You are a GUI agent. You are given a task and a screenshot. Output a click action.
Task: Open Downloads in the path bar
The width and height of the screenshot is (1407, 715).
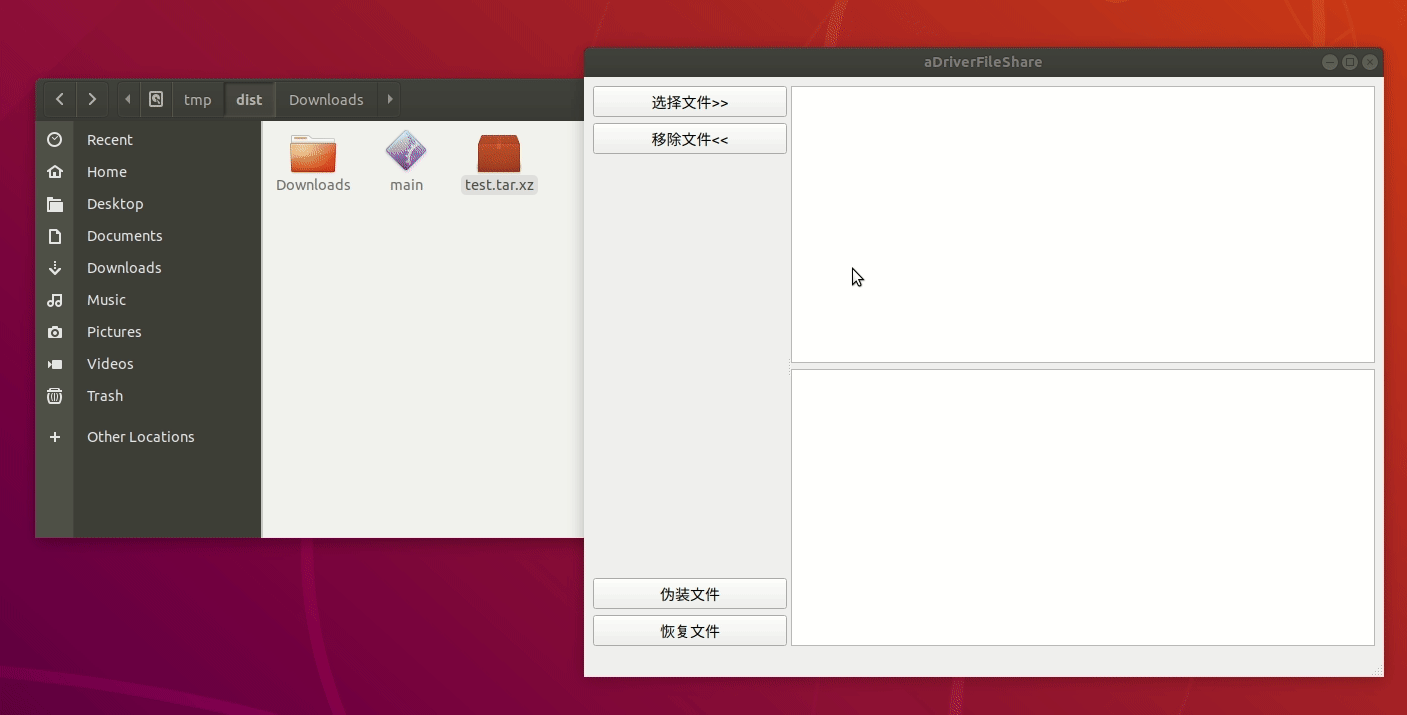[326, 99]
